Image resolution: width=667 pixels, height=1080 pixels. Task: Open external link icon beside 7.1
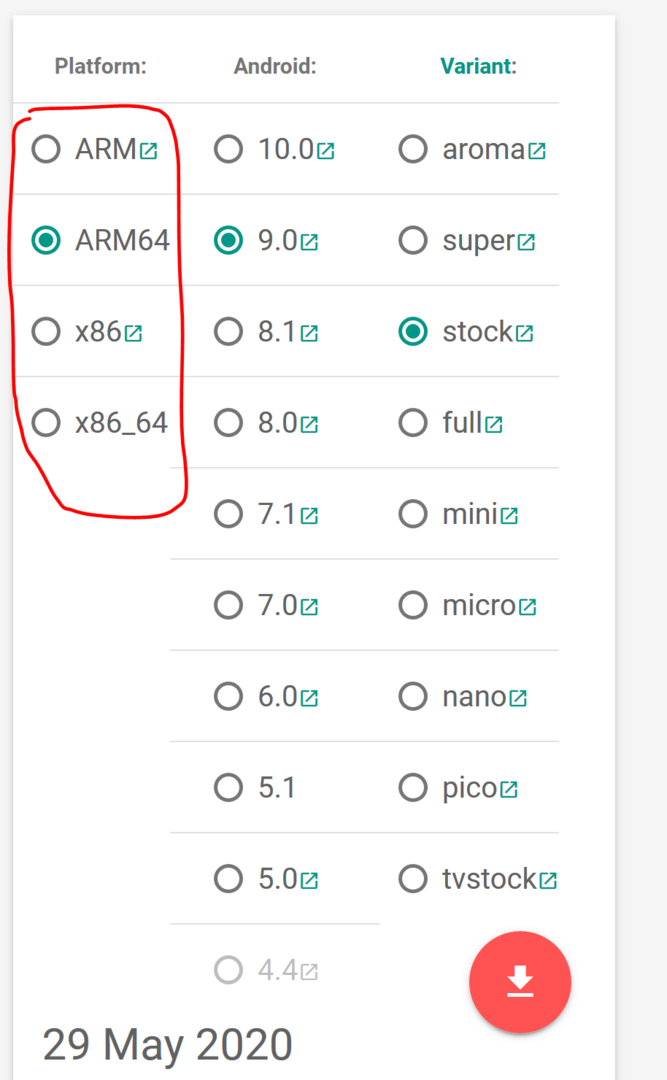[309, 516]
